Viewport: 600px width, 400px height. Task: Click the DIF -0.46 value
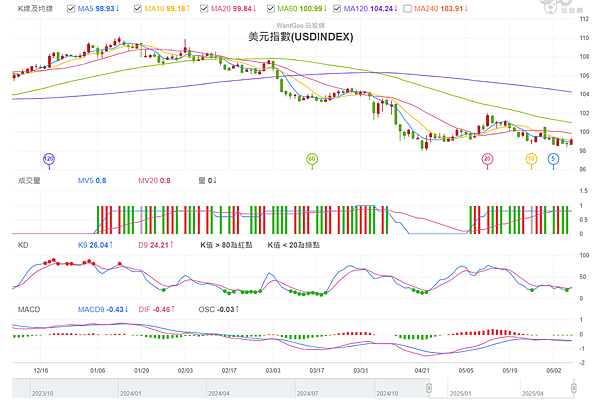tap(157, 309)
